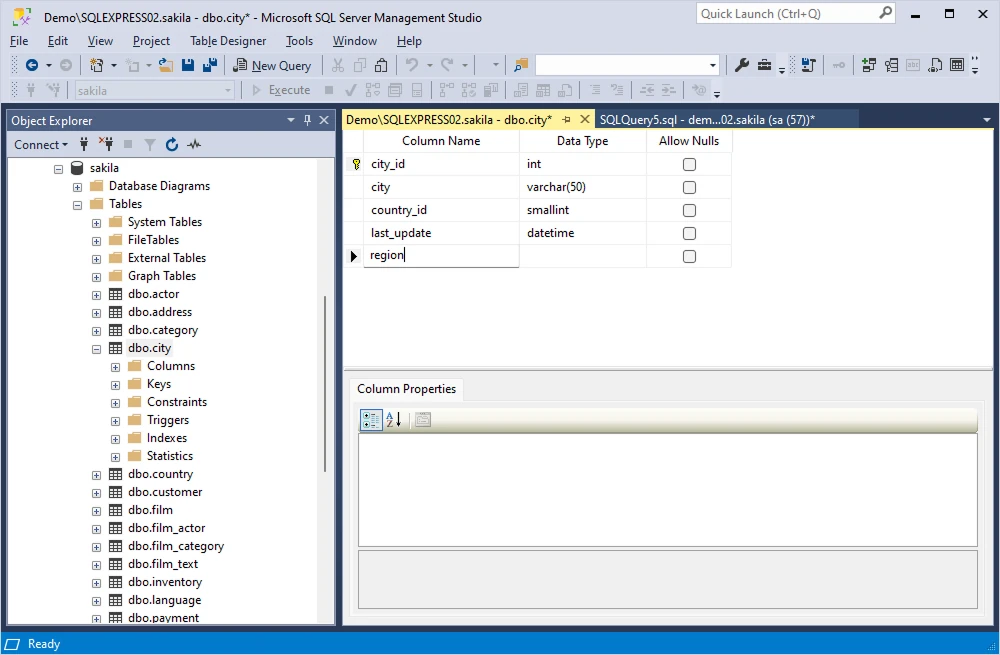Click the Quick Launch search magnifier icon
Viewport: 1000px width, 655px height.
click(x=886, y=13)
